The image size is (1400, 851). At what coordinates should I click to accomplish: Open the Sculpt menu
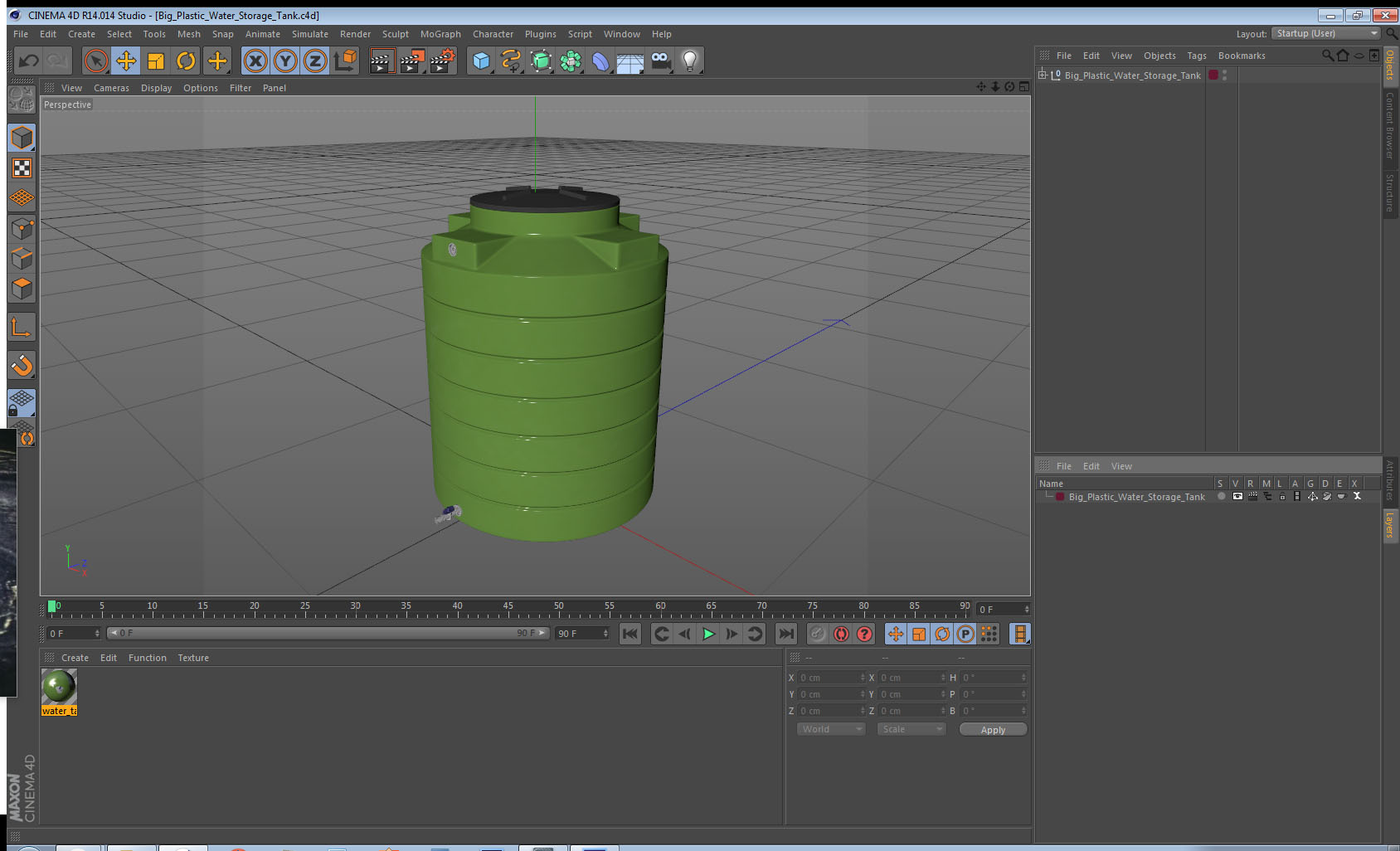tap(395, 34)
